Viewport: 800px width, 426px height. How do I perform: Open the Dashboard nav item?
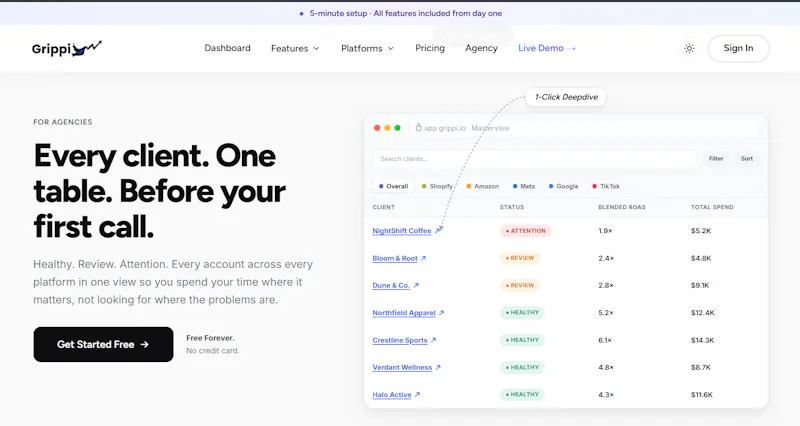click(x=228, y=48)
